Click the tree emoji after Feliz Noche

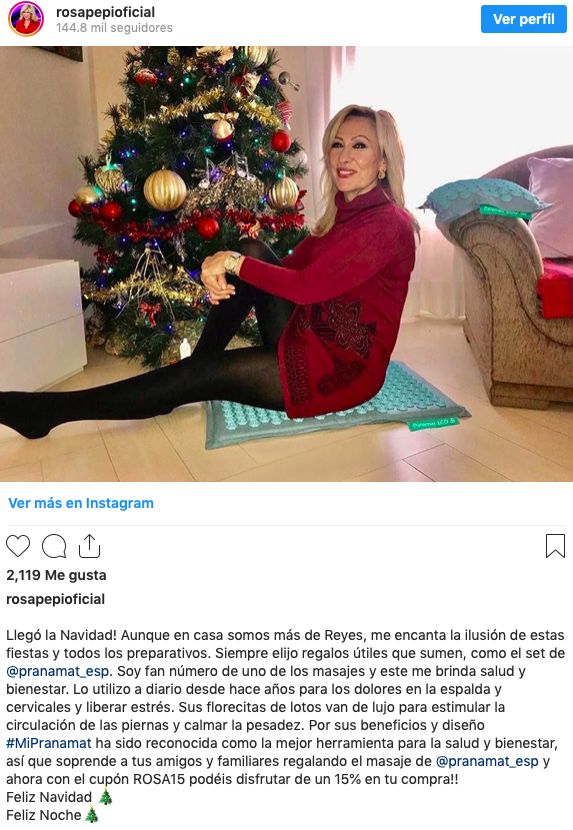coord(92,815)
